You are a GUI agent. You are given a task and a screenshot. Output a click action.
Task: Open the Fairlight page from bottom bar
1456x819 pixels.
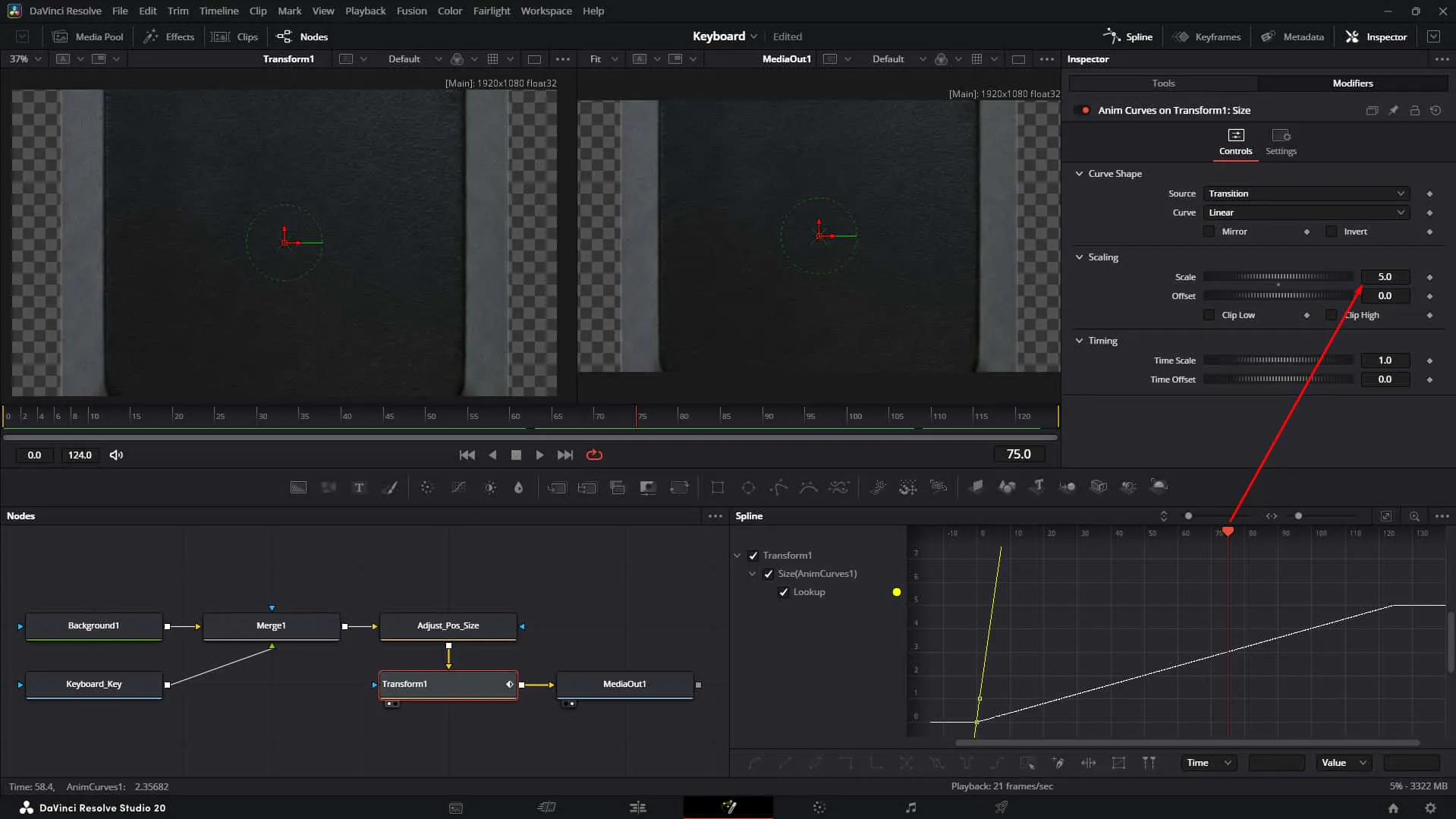910,808
